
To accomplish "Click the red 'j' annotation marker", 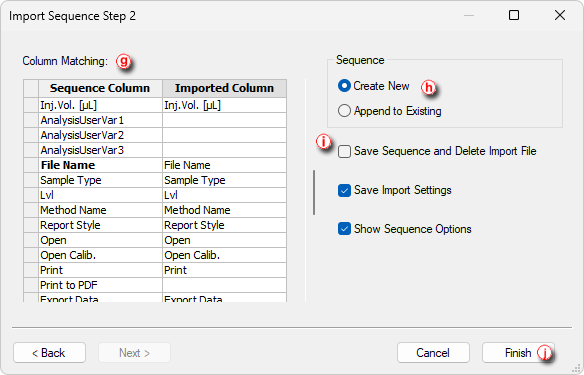I will pos(544,352).
